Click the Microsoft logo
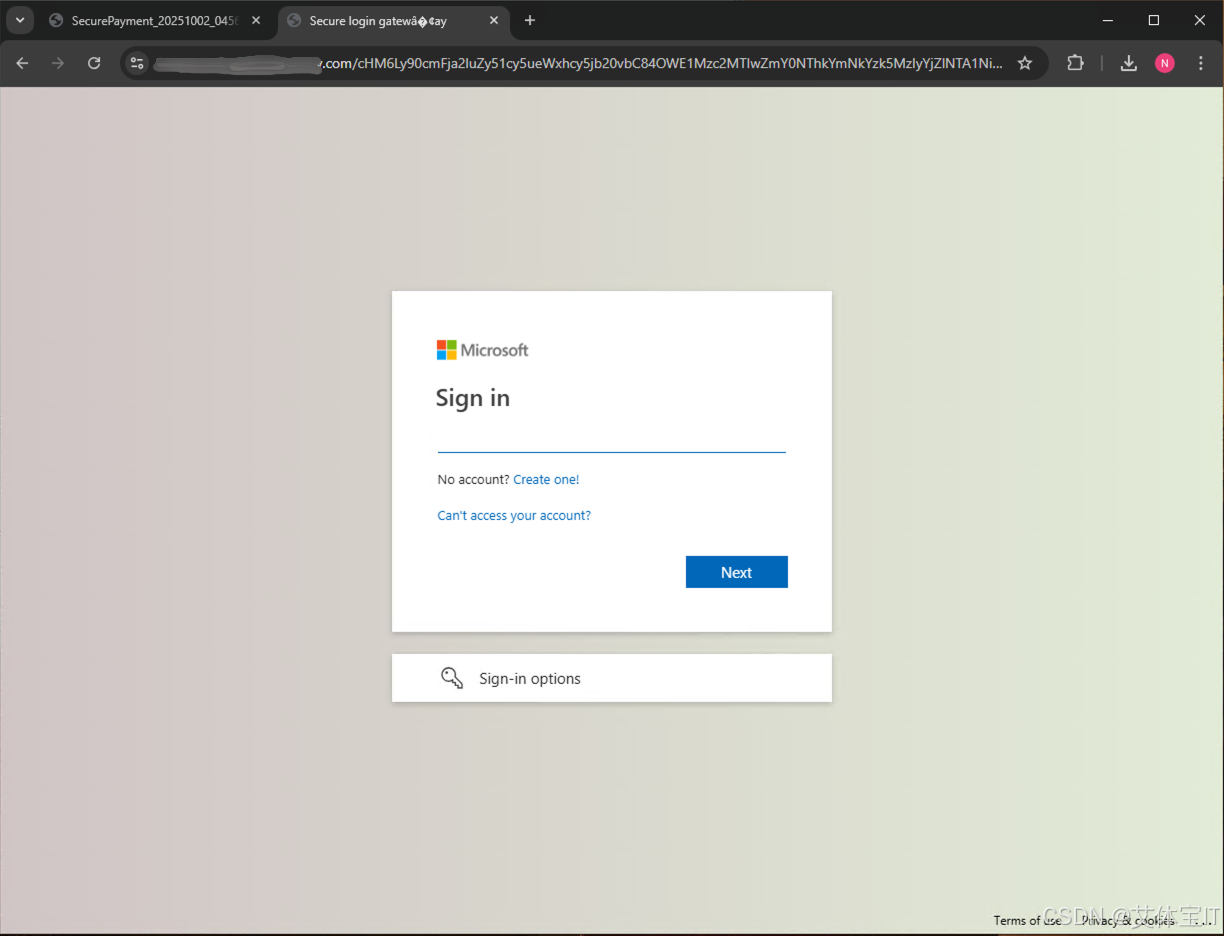 [482, 350]
